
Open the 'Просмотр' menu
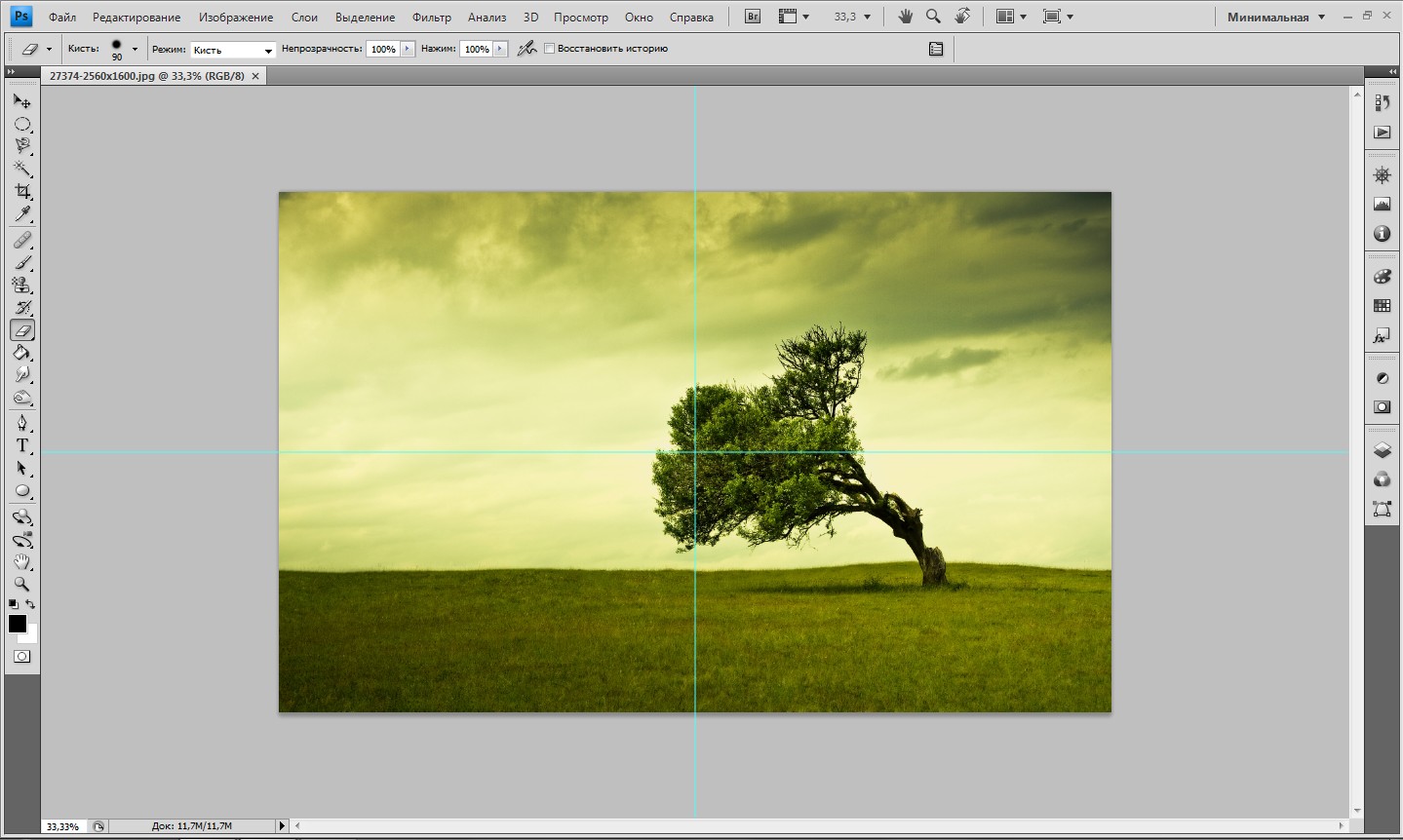581,18
